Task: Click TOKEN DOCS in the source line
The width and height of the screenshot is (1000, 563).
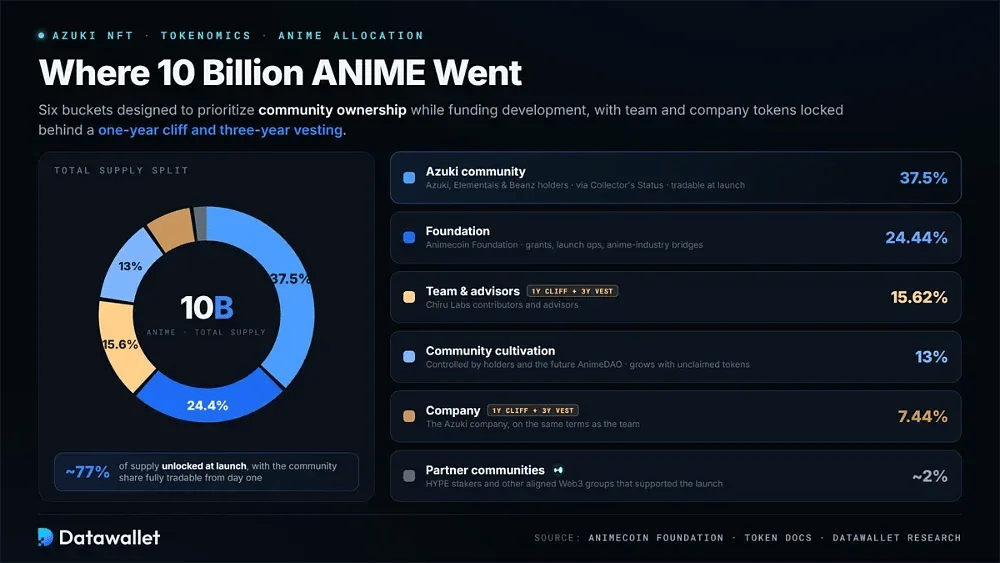Action: tap(778, 537)
